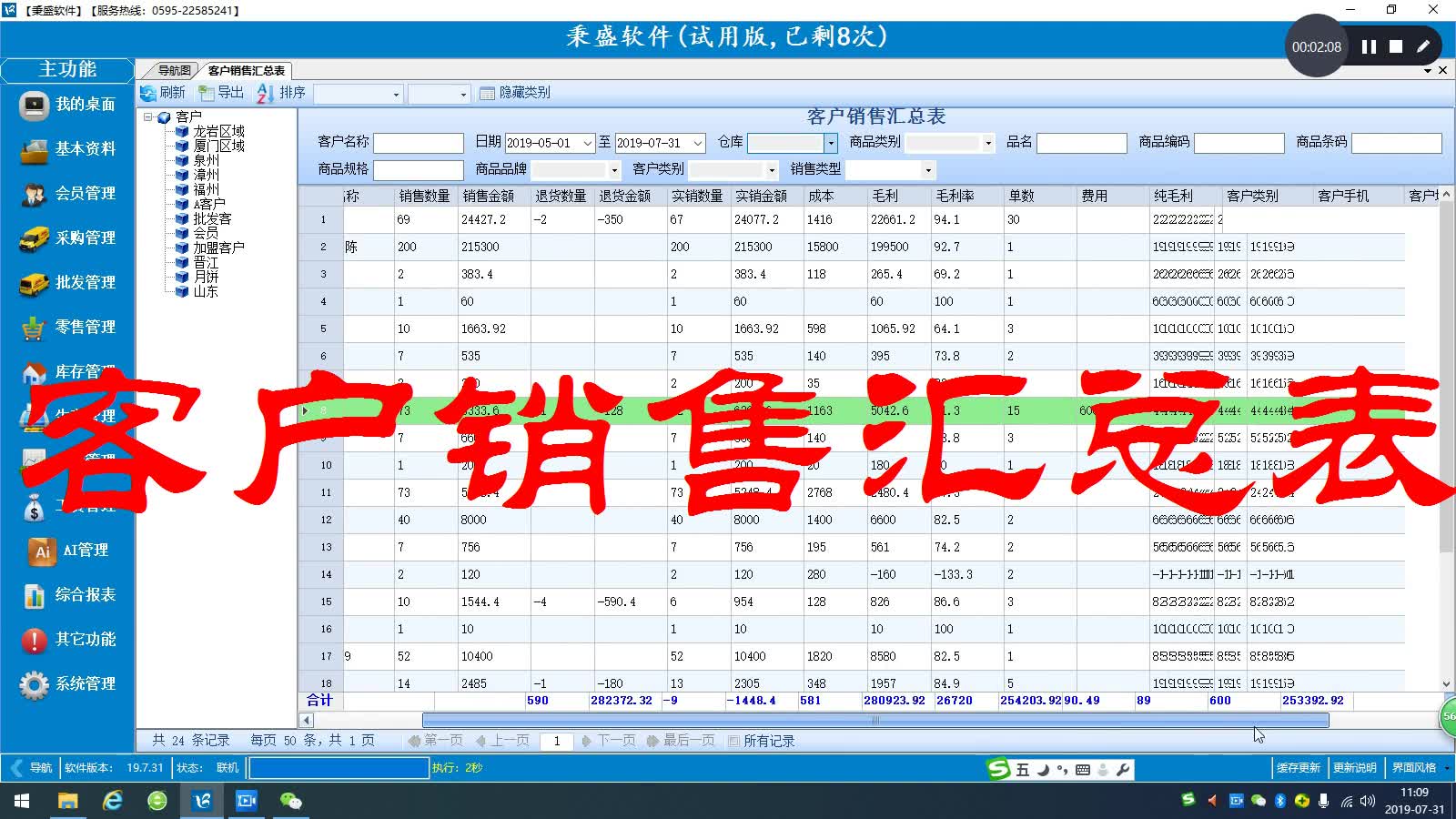Click the volume tray icon
This screenshot has width=1456, height=819.
point(1367,801)
